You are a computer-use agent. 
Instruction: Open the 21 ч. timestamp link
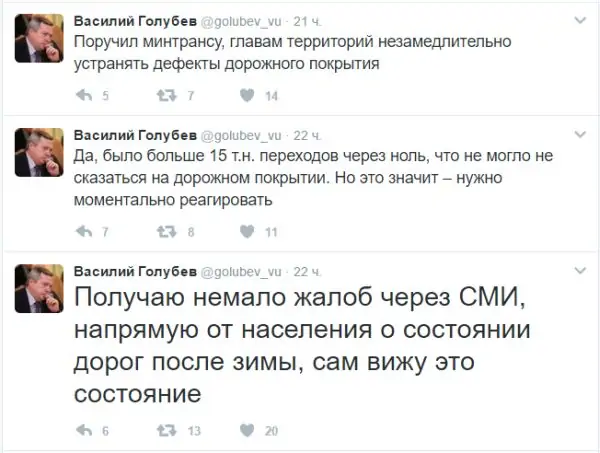(x=311, y=20)
